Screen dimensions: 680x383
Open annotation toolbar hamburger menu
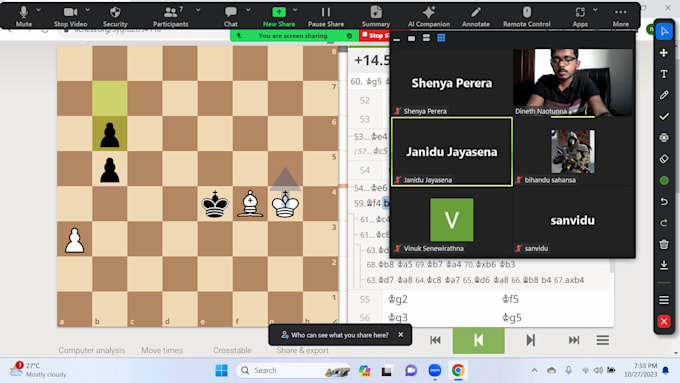[x=664, y=300]
